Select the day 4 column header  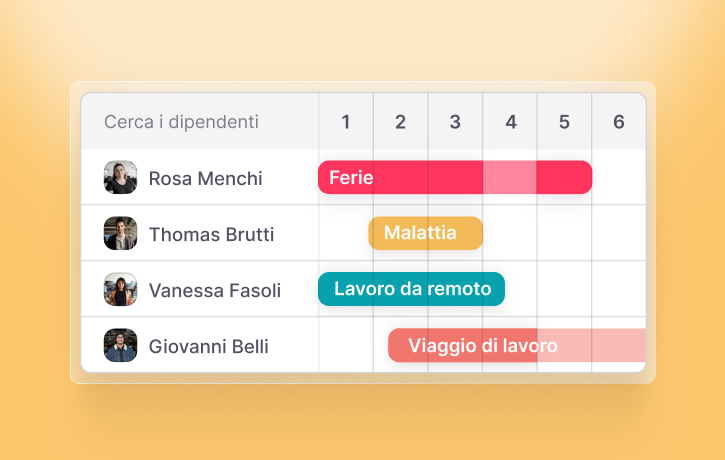pyautogui.click(x=510, y=122)
